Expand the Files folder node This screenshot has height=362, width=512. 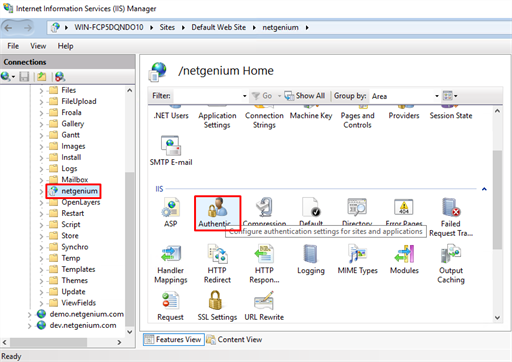click(x=41, y=90)
